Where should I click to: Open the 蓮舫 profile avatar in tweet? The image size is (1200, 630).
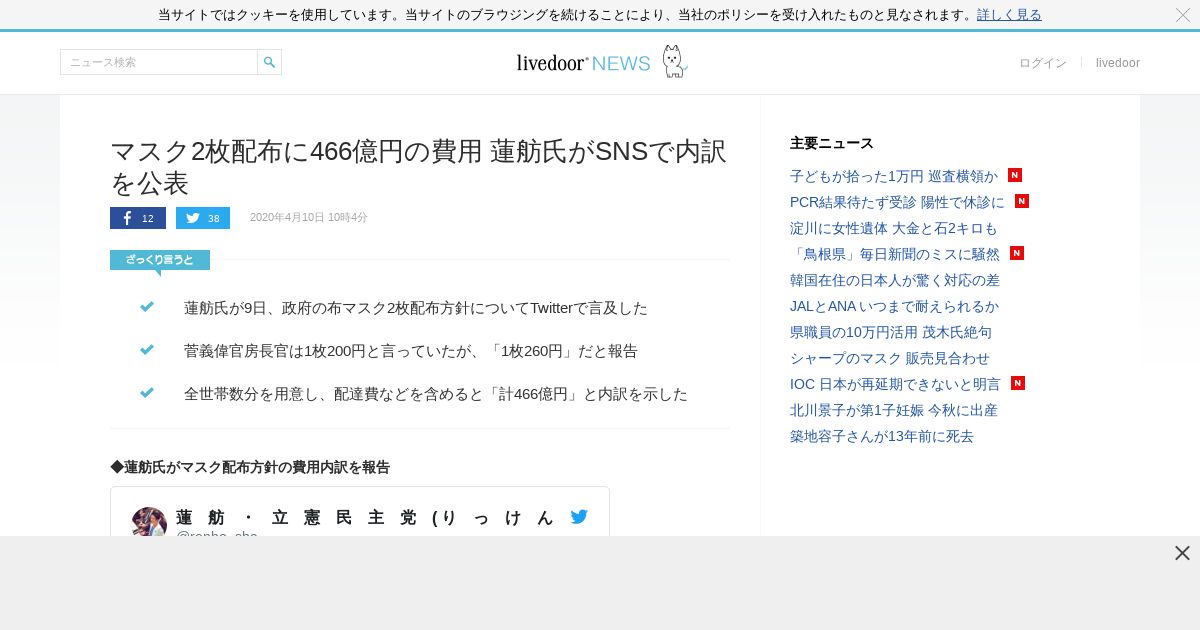149,522
